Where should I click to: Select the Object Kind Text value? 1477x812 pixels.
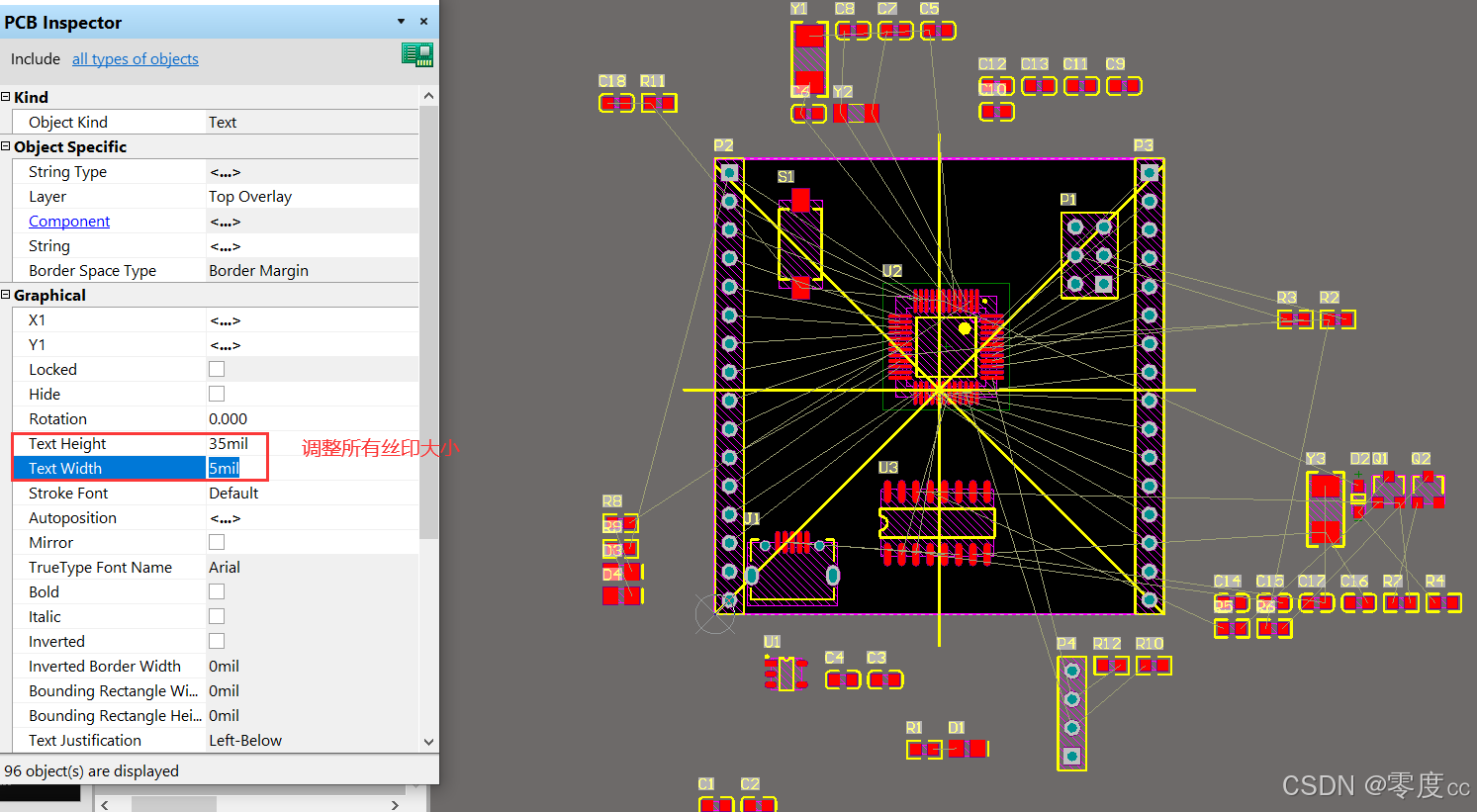coord(223,123)
